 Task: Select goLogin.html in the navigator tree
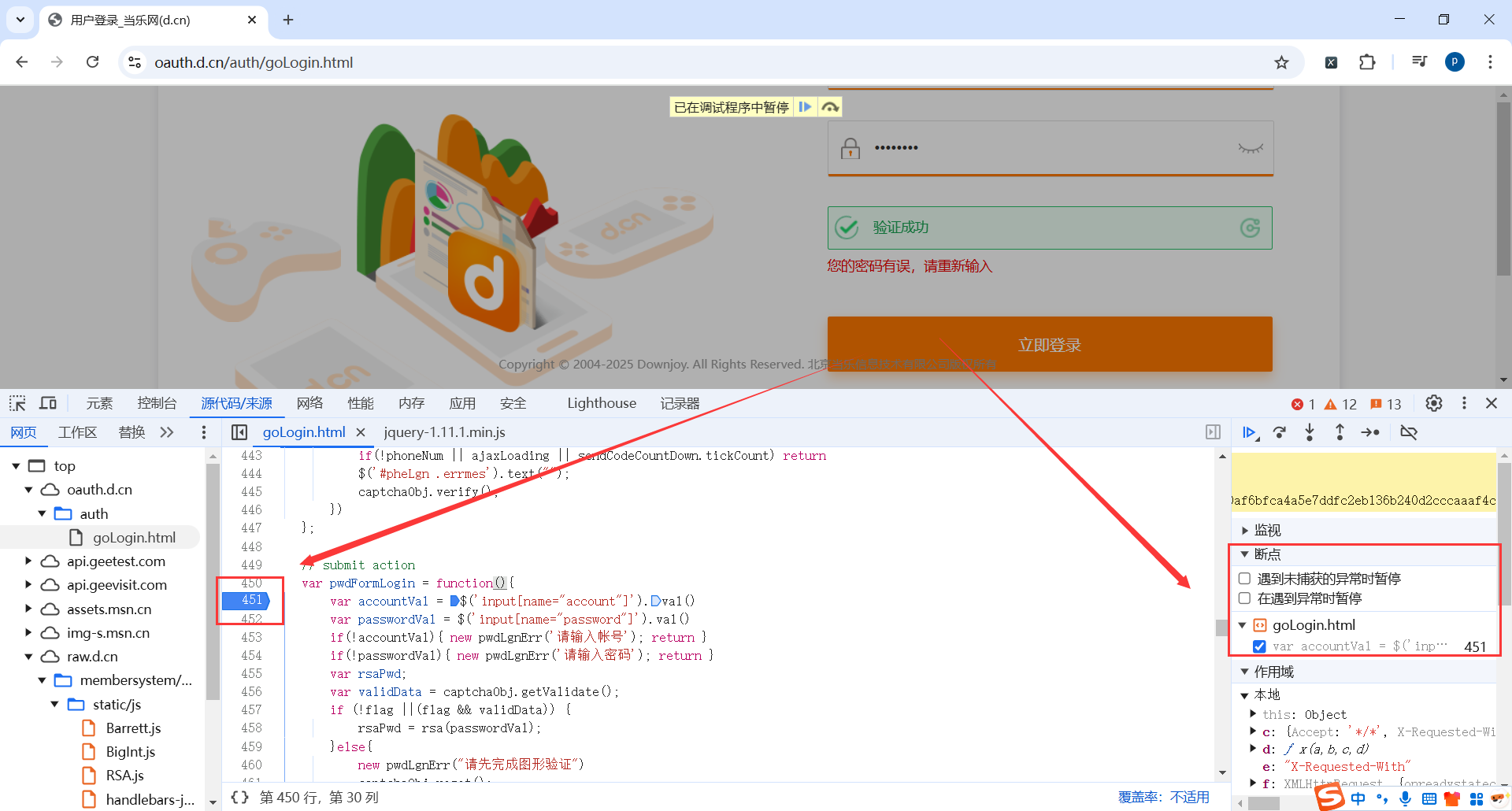pyautogui.click(x=135, y=538)
